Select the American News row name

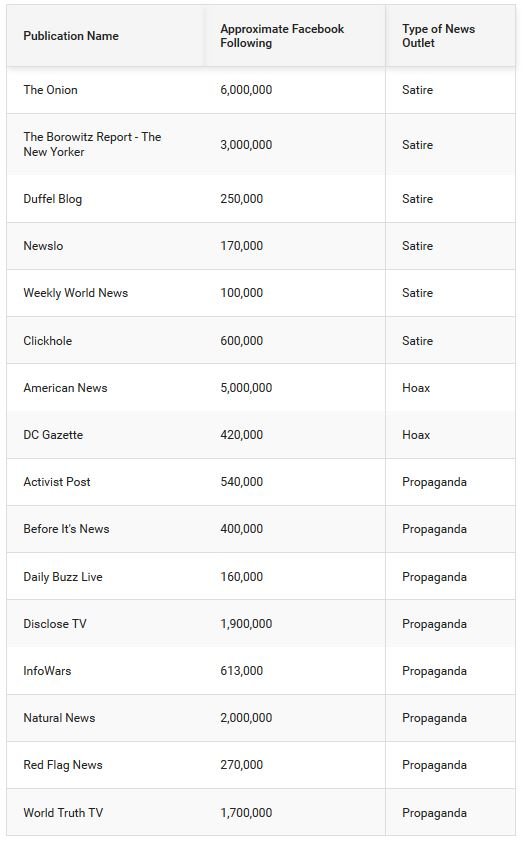(65, 388)
